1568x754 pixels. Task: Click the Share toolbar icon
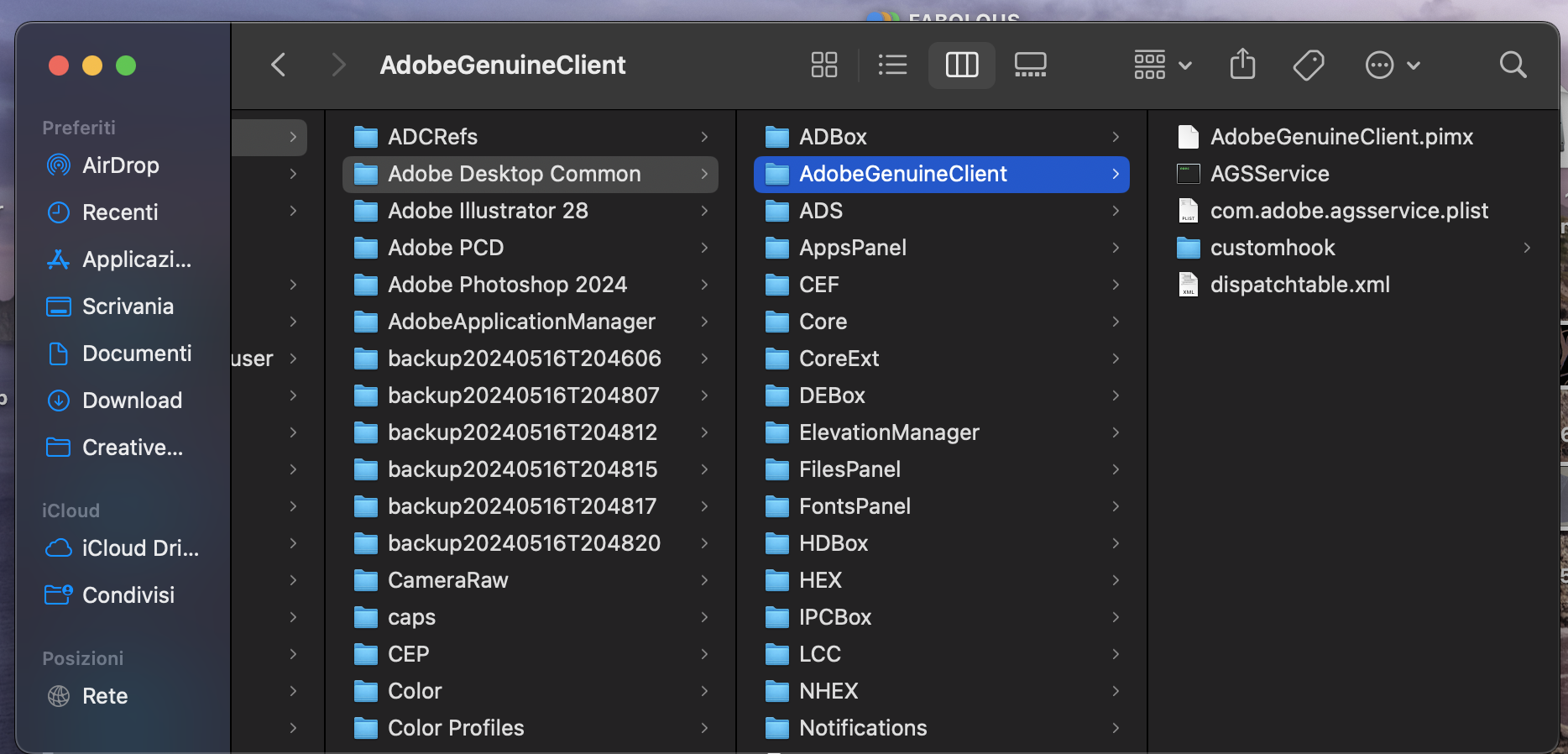1242,65
